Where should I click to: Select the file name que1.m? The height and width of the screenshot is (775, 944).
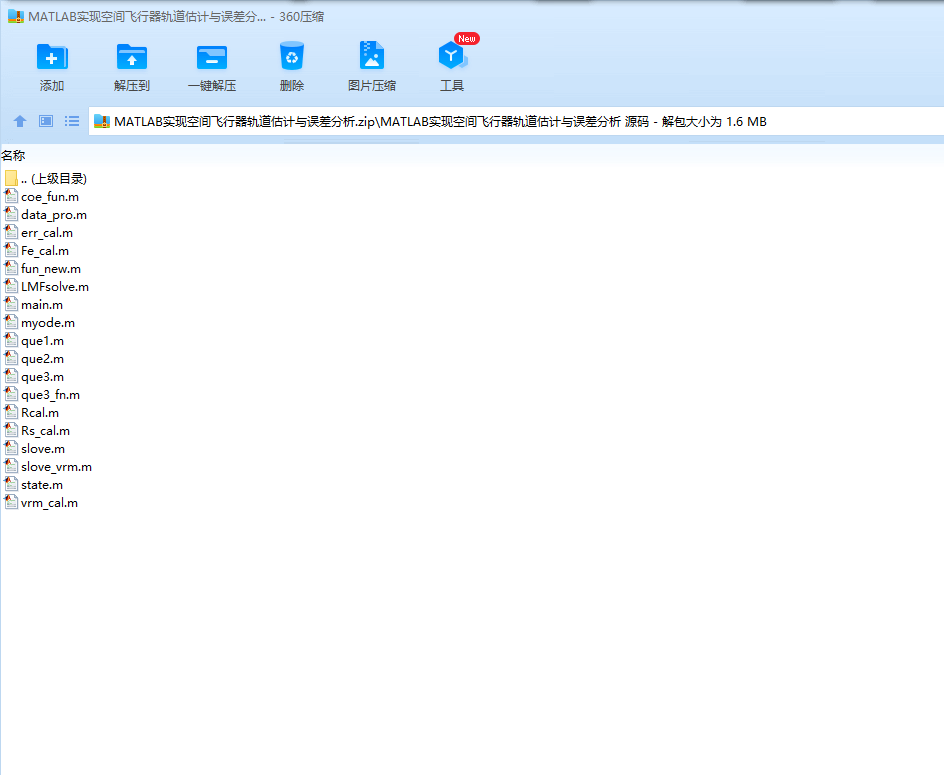coord(43,341)
